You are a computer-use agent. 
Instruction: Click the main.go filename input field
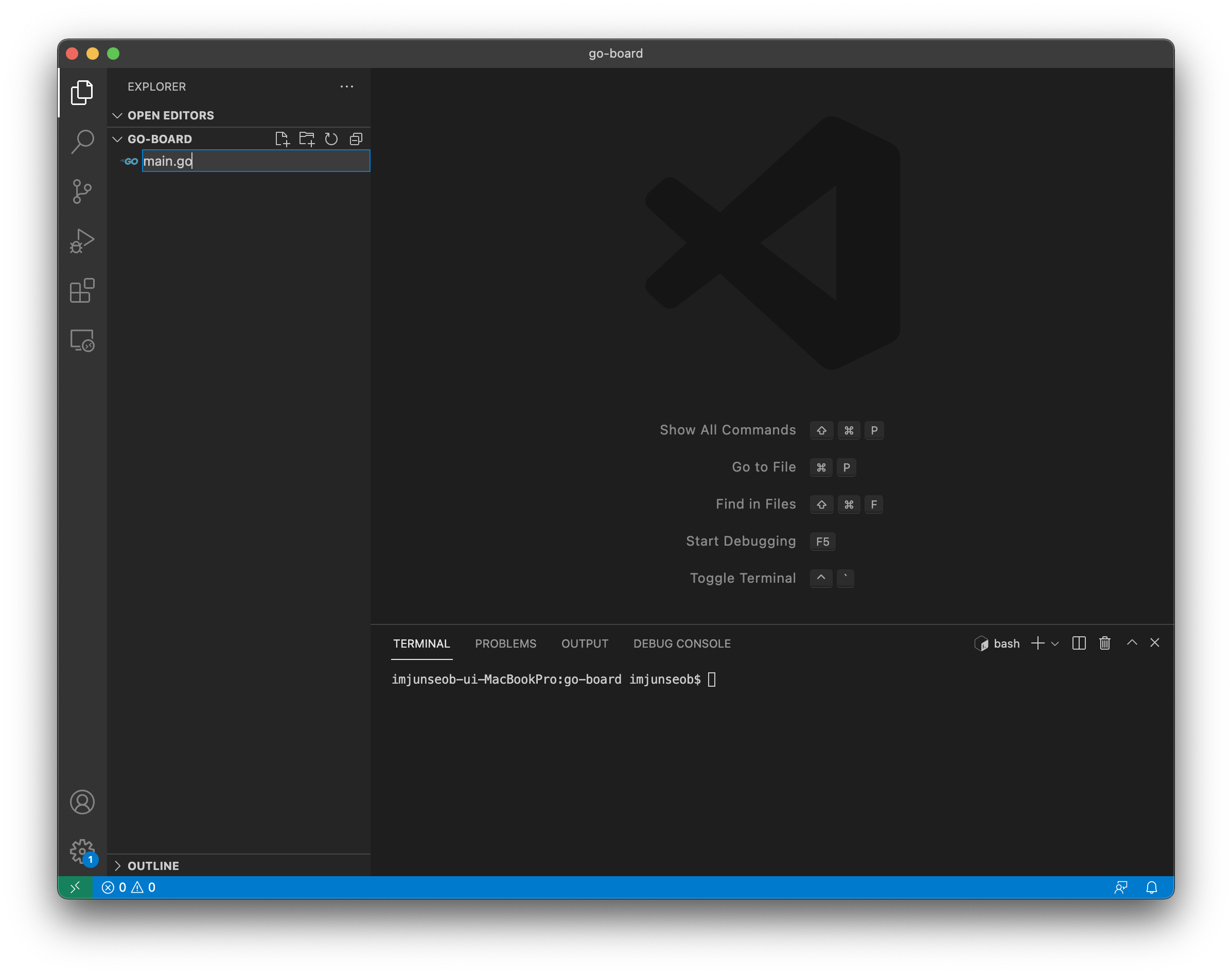click(x=256, y=161)
